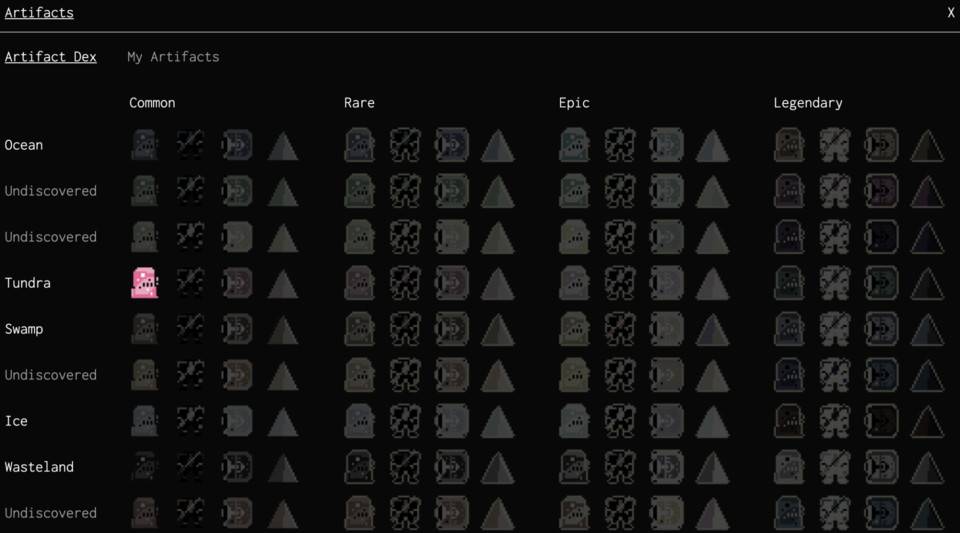
Task: Close the Artifacts panel with X
Action: 951,13
